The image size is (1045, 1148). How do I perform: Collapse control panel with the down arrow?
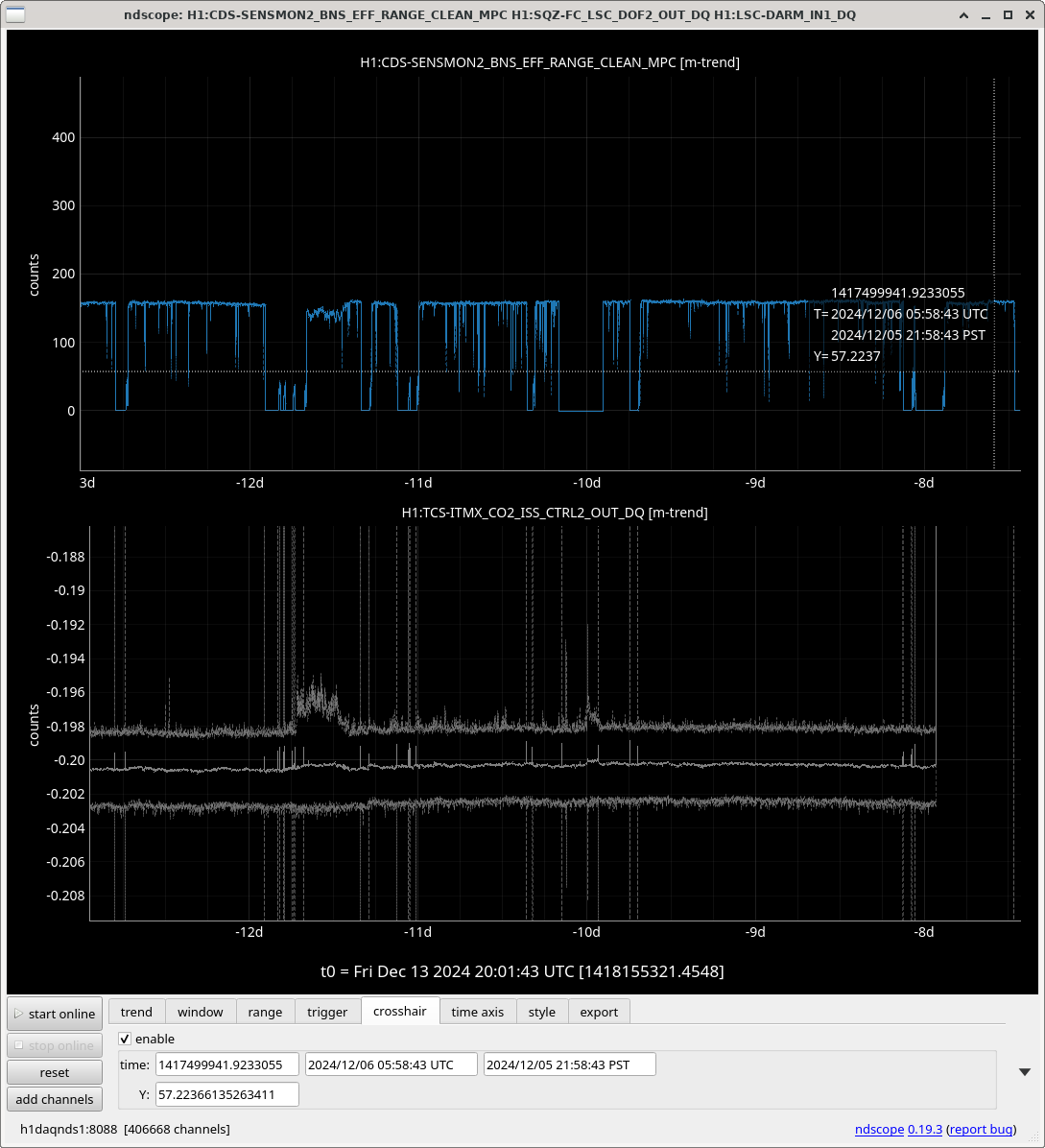pos(1025,1072)
